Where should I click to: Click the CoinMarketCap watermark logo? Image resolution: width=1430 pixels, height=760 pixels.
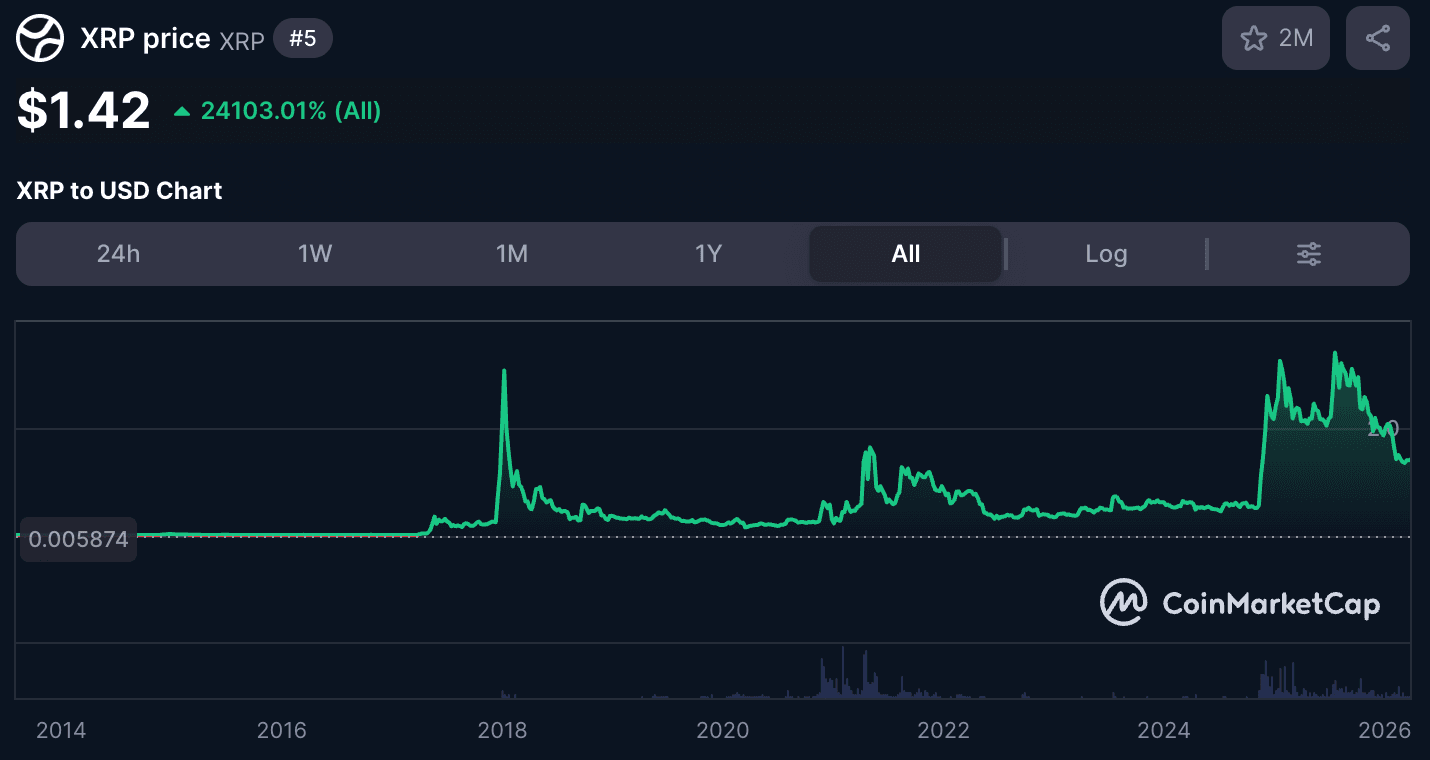pyautogui.click(x=1240, y=603)
